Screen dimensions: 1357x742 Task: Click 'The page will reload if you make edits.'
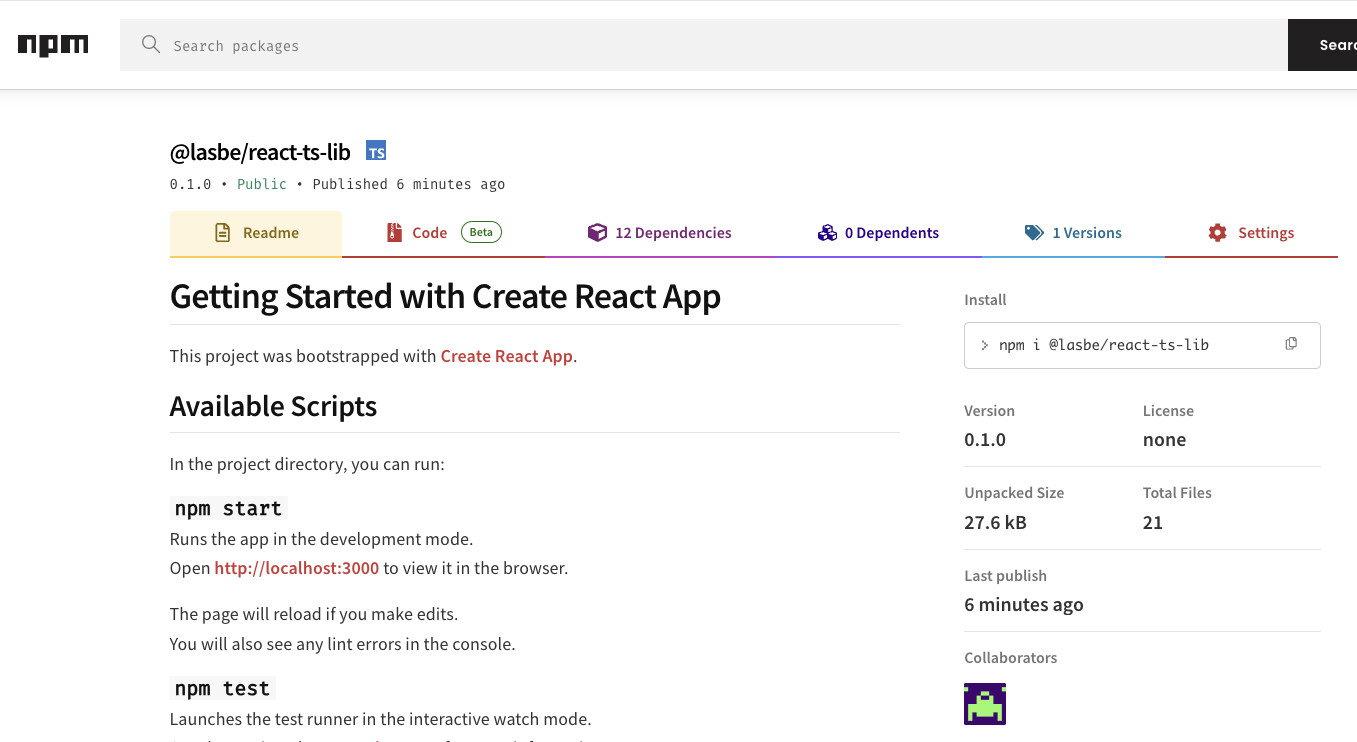click(x=314, y=614)
